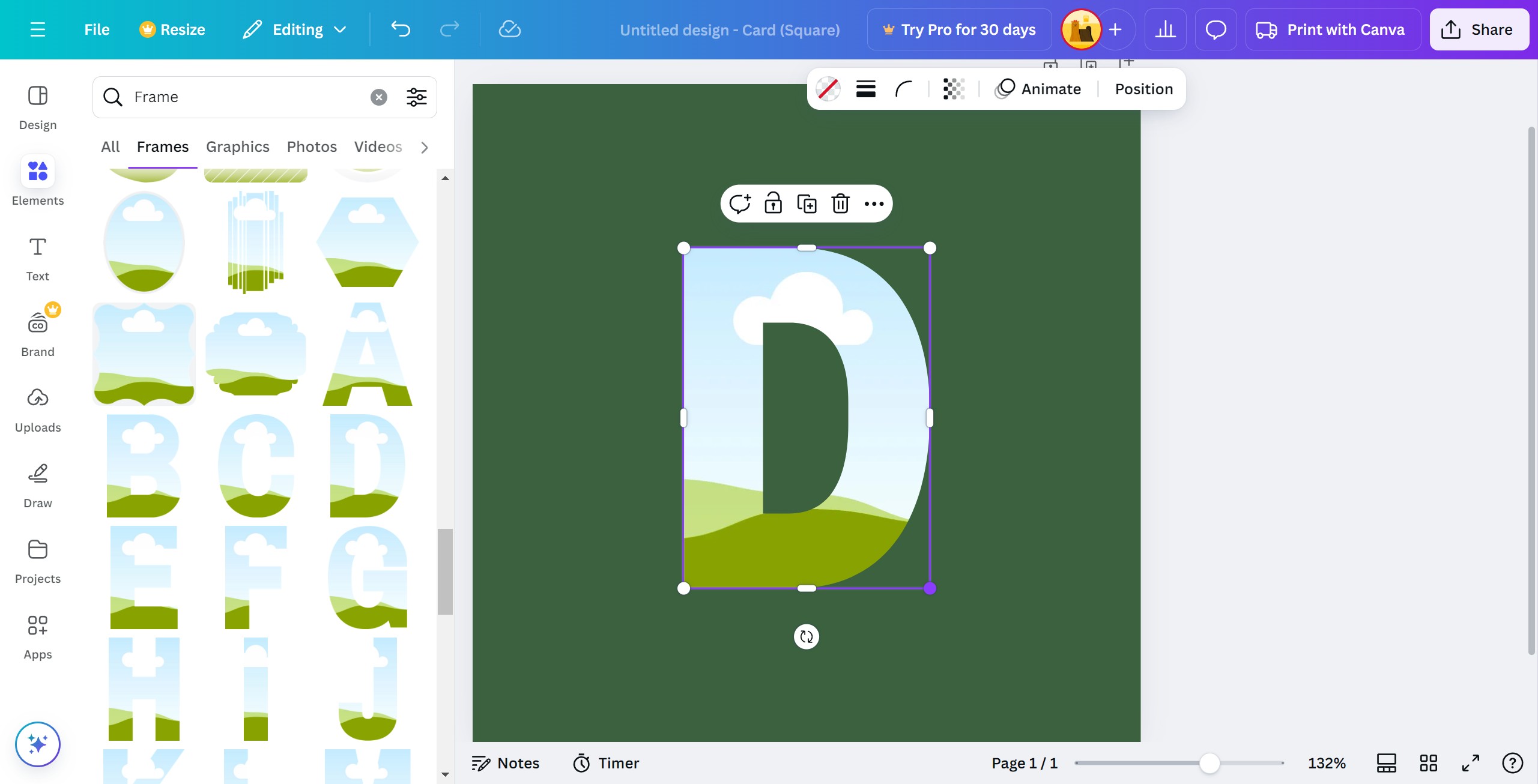Click Try Pro for 30 days
Screen dimensions: 1538x784
point(959,29)
